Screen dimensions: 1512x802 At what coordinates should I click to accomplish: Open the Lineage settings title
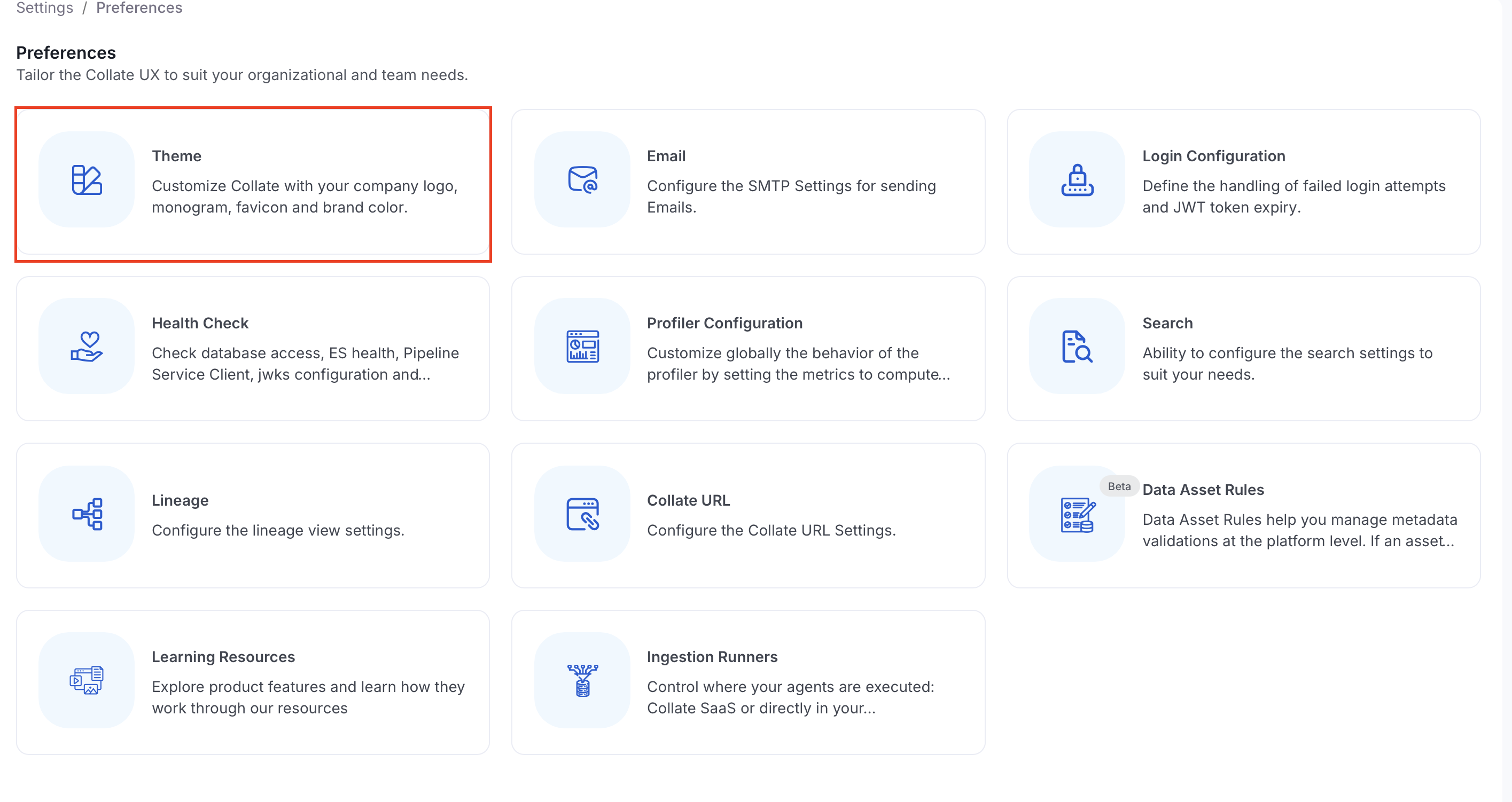click(x=180, y=500)
